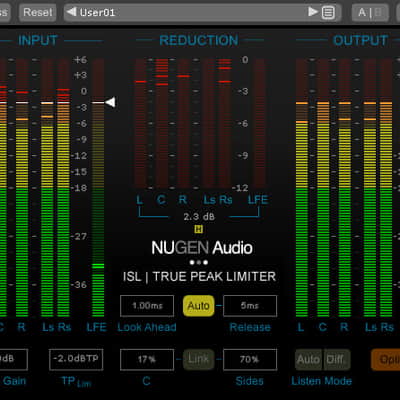Click the reduction LFE channel label
Image resolution: width=400 pixels, height=400 pixels.
(258, 200)
